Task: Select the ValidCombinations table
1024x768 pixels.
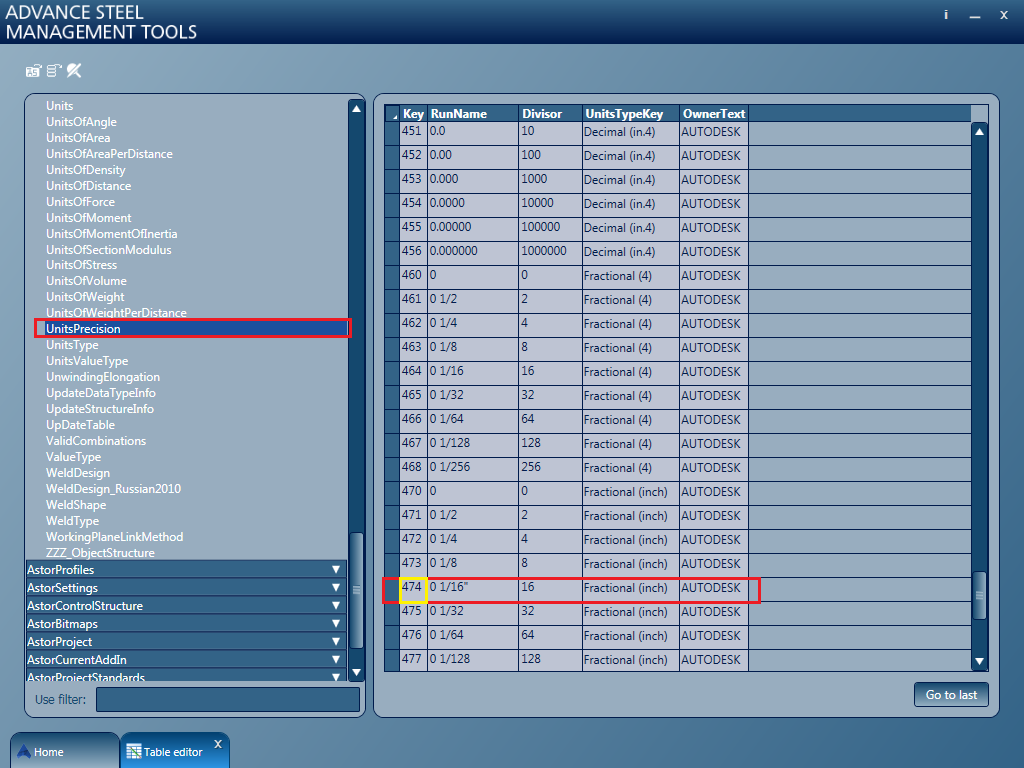Action: pyautogui.click(x=96, y=441)
